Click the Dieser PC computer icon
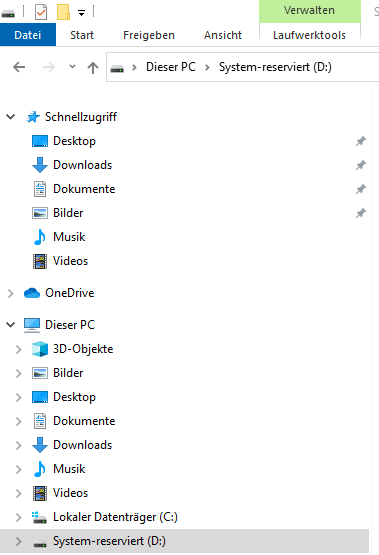This screenshot has width=379, height=555. coord(32,325)
